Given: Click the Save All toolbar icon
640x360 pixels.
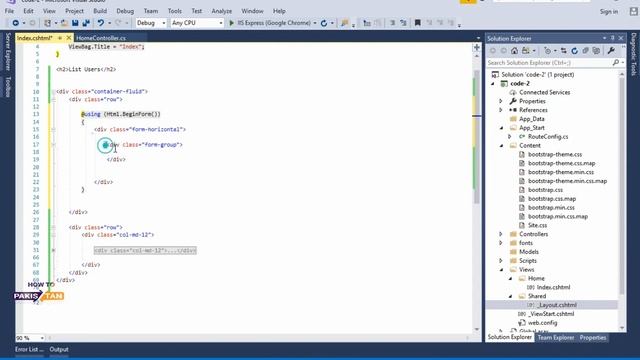Looking at the screenshot, I should [86, 23].
